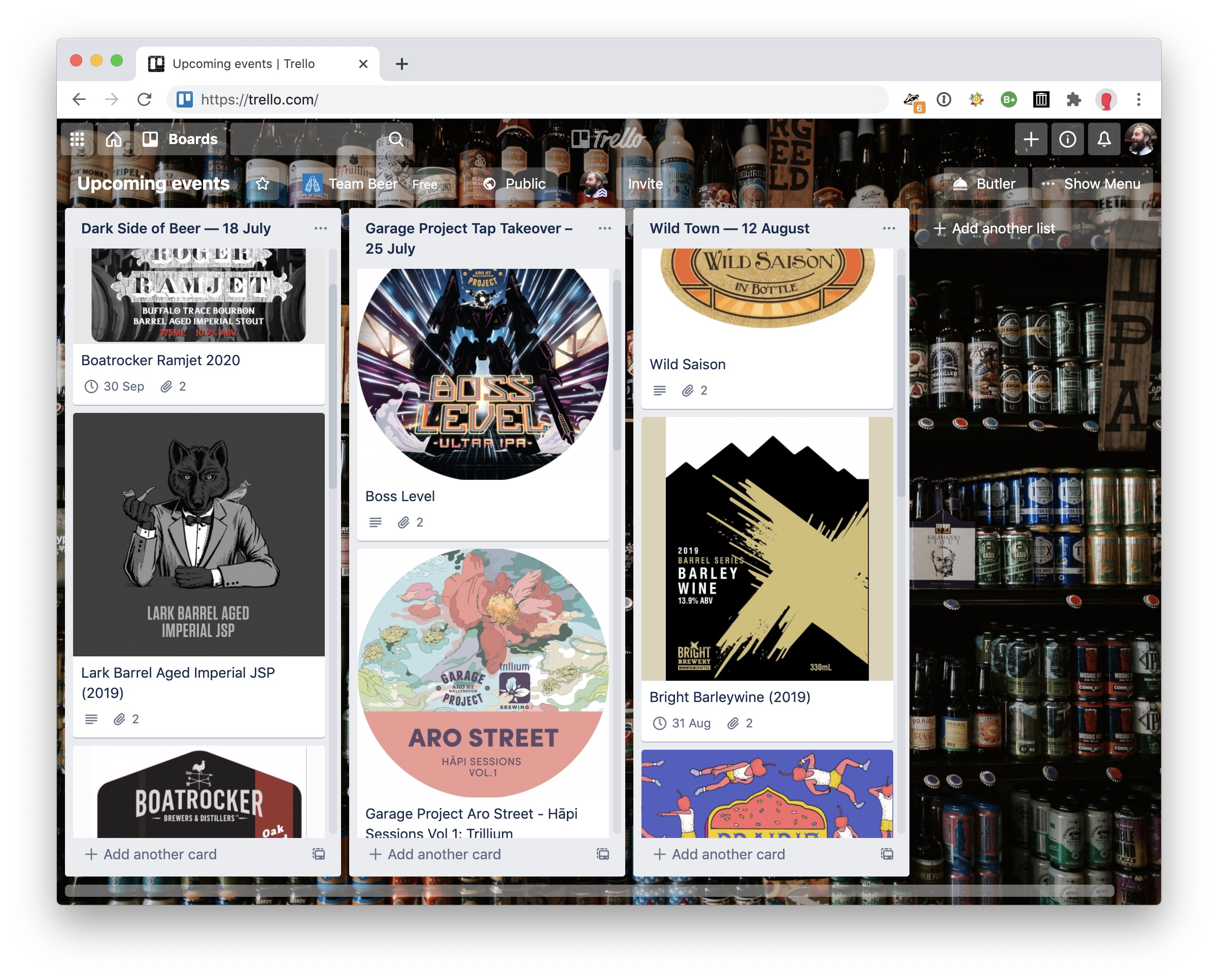Open Dark Side of Beer list actions menu
Screen dimensions: 1218x980
(x=320, y=228)
